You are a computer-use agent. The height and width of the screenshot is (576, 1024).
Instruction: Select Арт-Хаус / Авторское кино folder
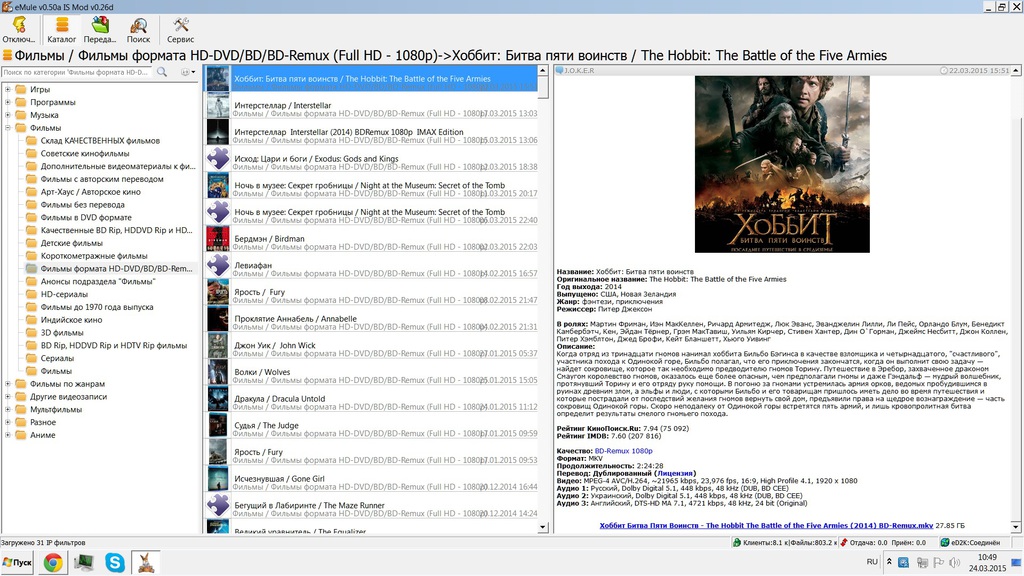coord(90,192)
